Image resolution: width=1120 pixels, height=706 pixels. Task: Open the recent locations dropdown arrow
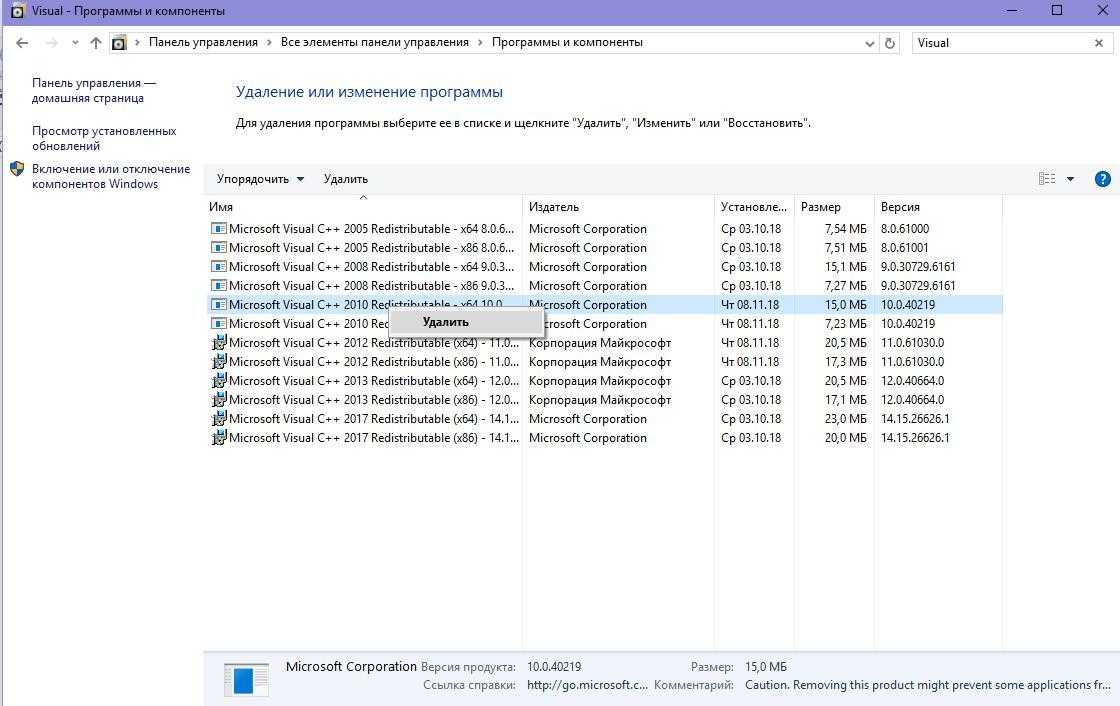[x=75, y=43]
